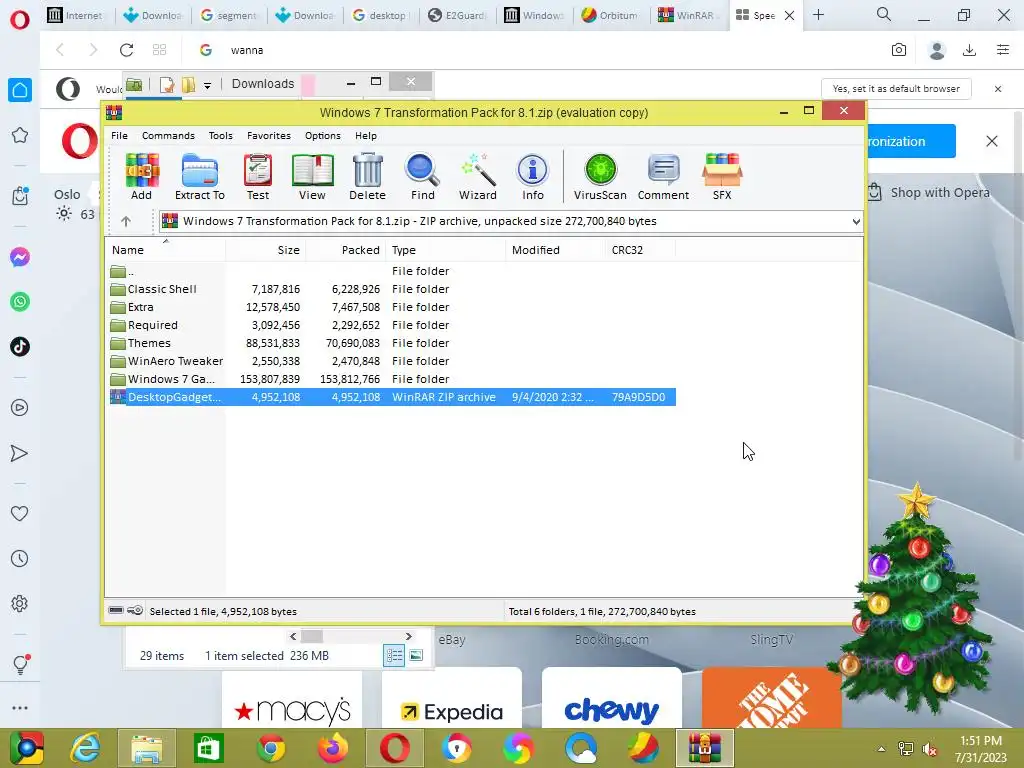Switch to the WinRAR browser tab
Image resolution: width=1024 pixels, height=768 pixels.
coord(686,15)
